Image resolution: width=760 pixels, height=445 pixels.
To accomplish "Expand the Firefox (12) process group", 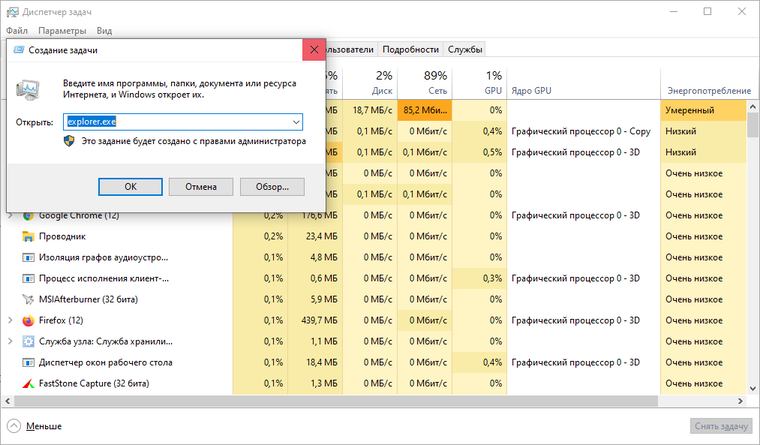I will (x=10, y=320).
